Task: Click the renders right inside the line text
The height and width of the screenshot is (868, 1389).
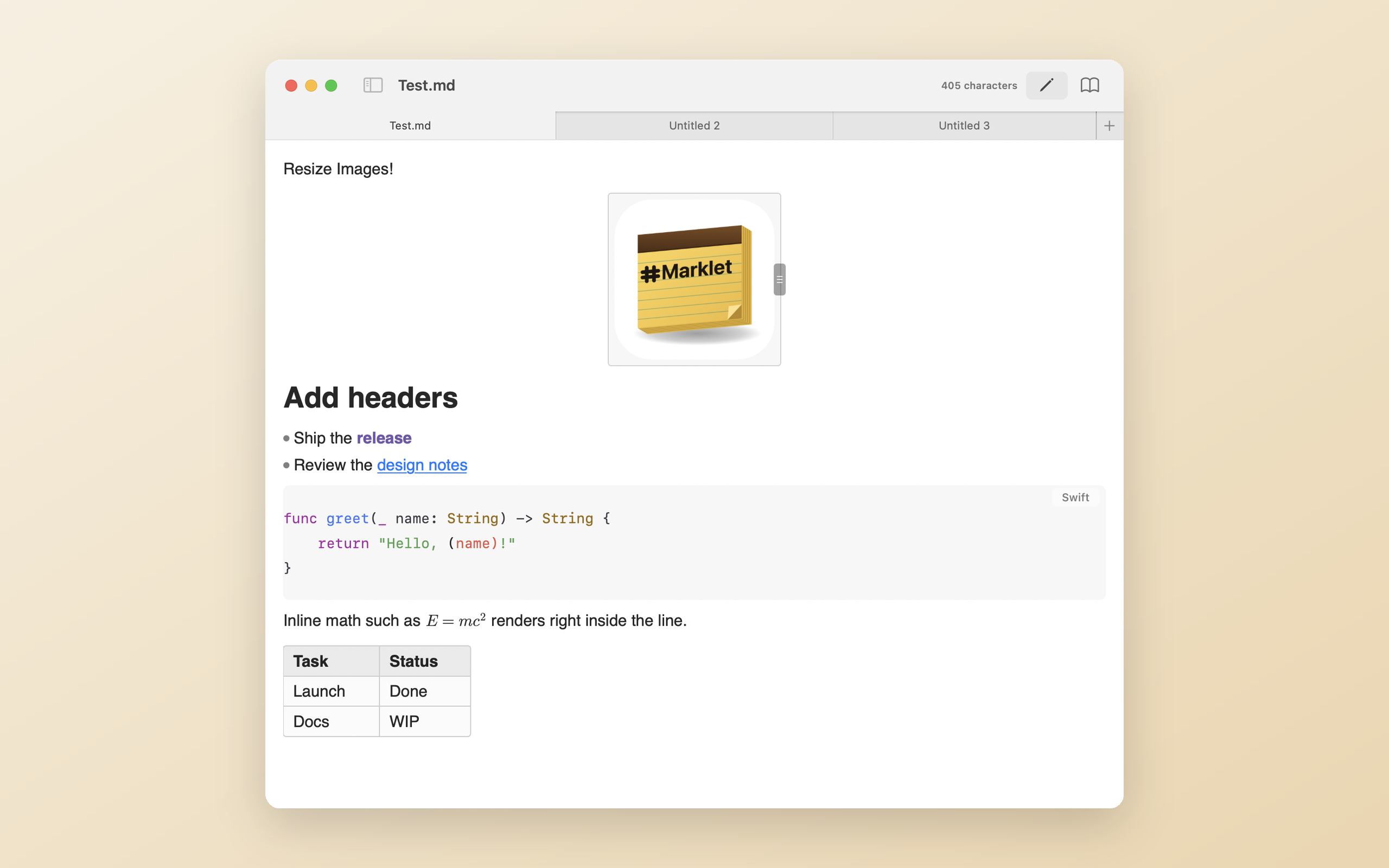Action: [589, 621]
